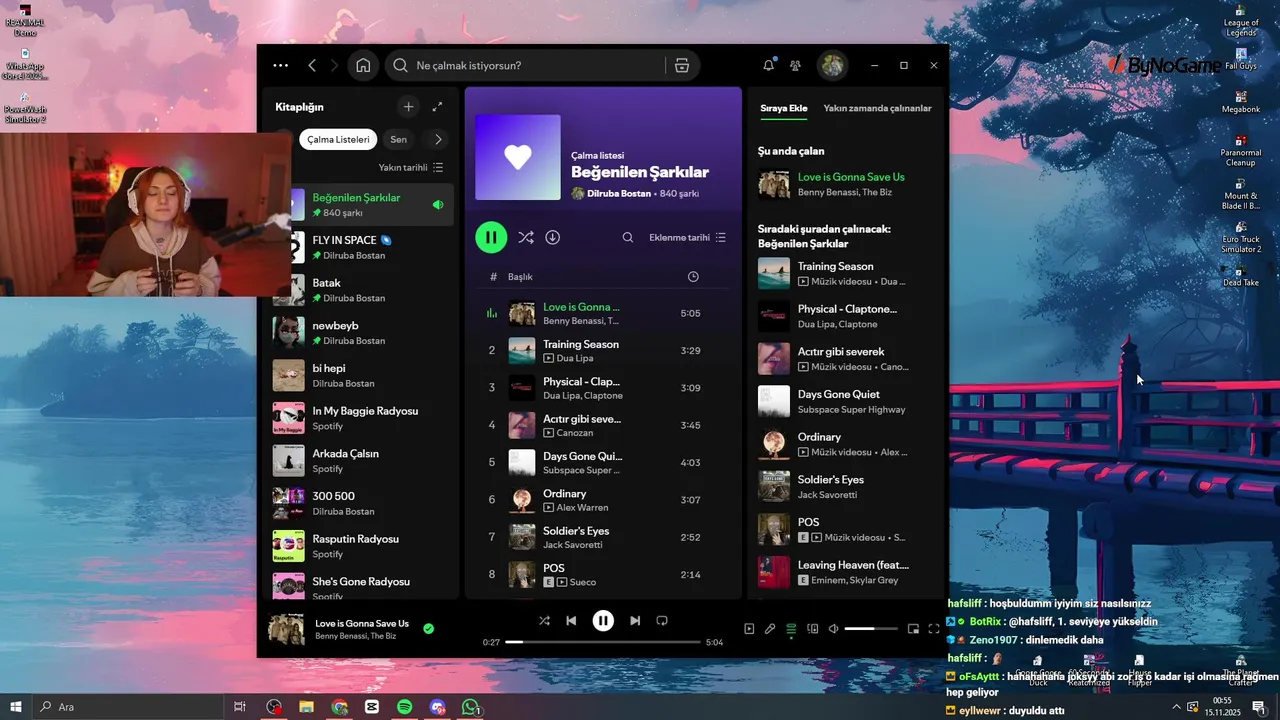
Task: Open the Windows Start button
Action: coord(16,707)
